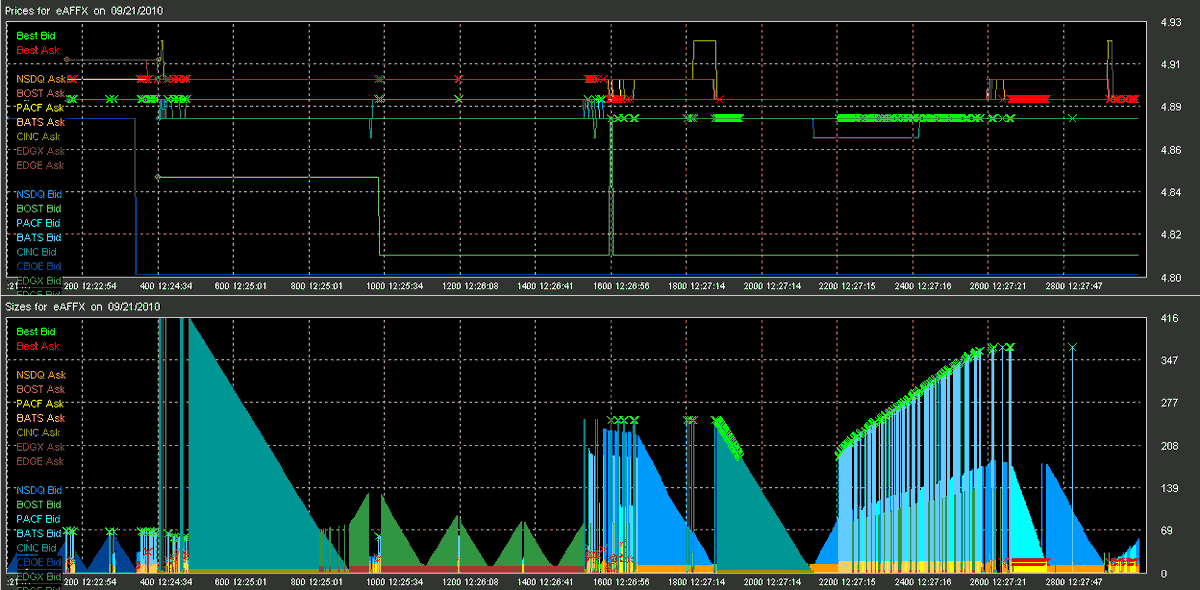Click CBOE Bid legend label in Prices chart
This screenshot has width=1200, height=590.
click(38, 267)
